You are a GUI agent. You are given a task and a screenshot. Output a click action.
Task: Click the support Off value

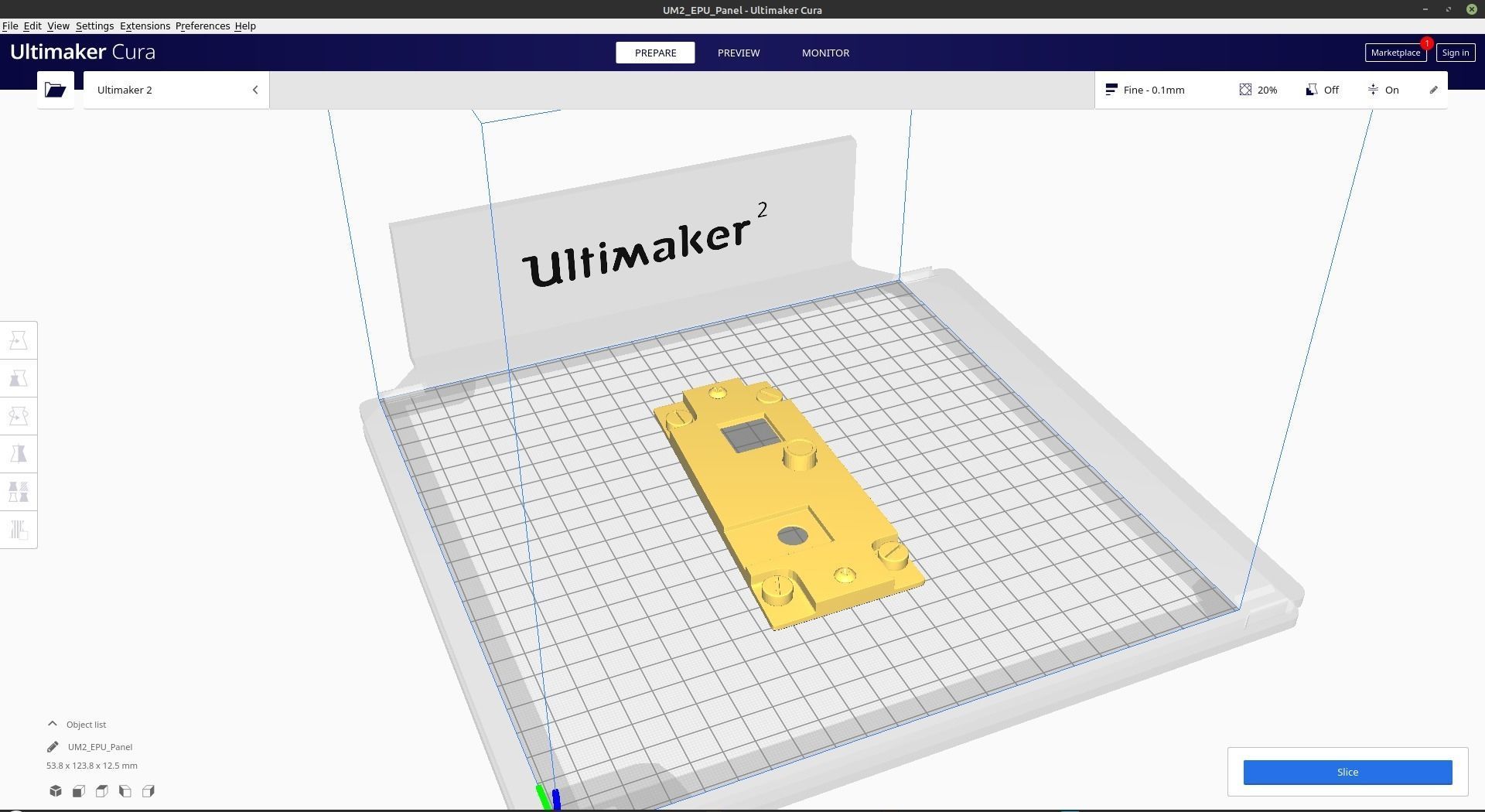point(1331,90)
